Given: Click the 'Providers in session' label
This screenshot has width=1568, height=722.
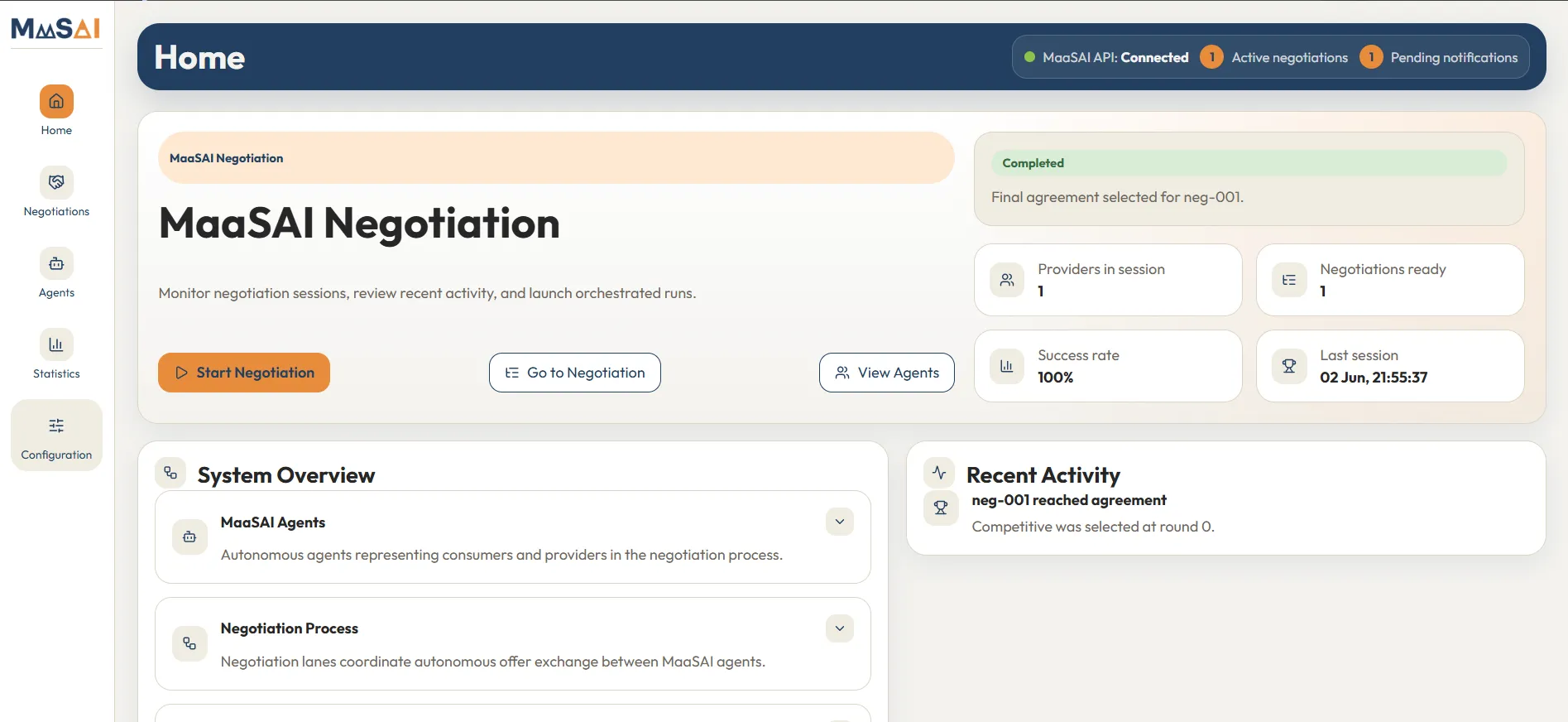Looking at the screenshot, I should tap(1101, 269).
